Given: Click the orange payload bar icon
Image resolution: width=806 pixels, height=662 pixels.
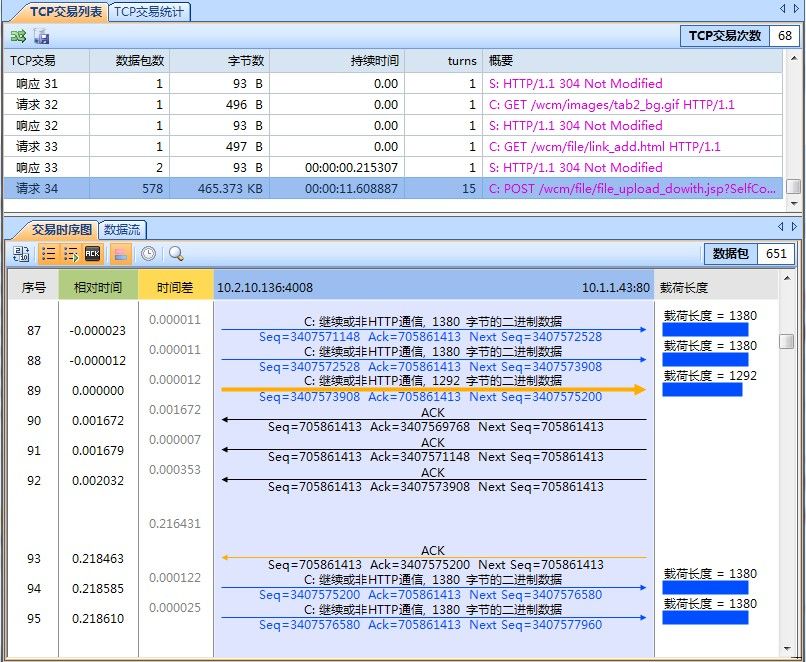Looking at the screenshot, I should [x=119, y=254].
